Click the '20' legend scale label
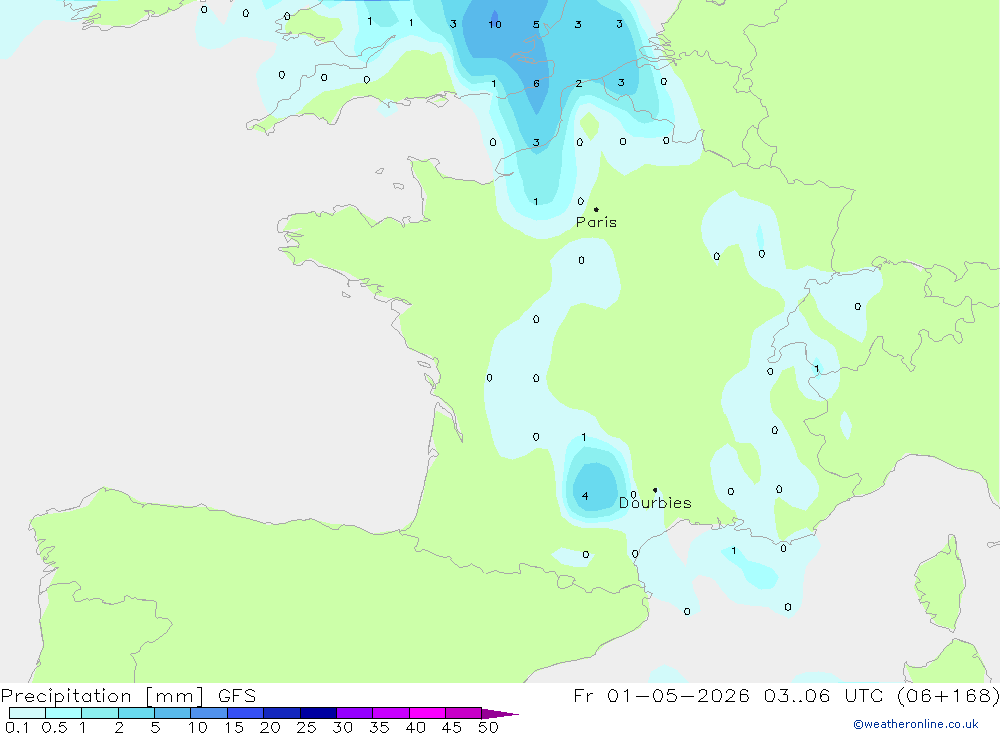The width and height of the screenshot is (1000, 733). (270, 727)
